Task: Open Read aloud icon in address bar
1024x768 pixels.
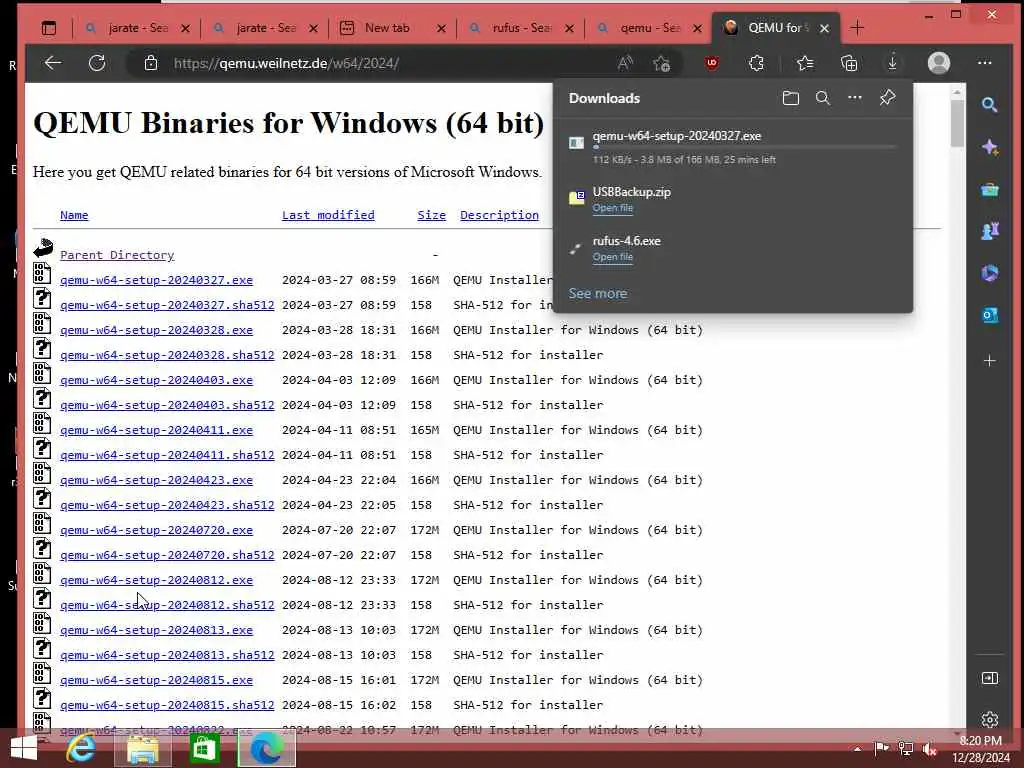Action: (x=625, y=63)
